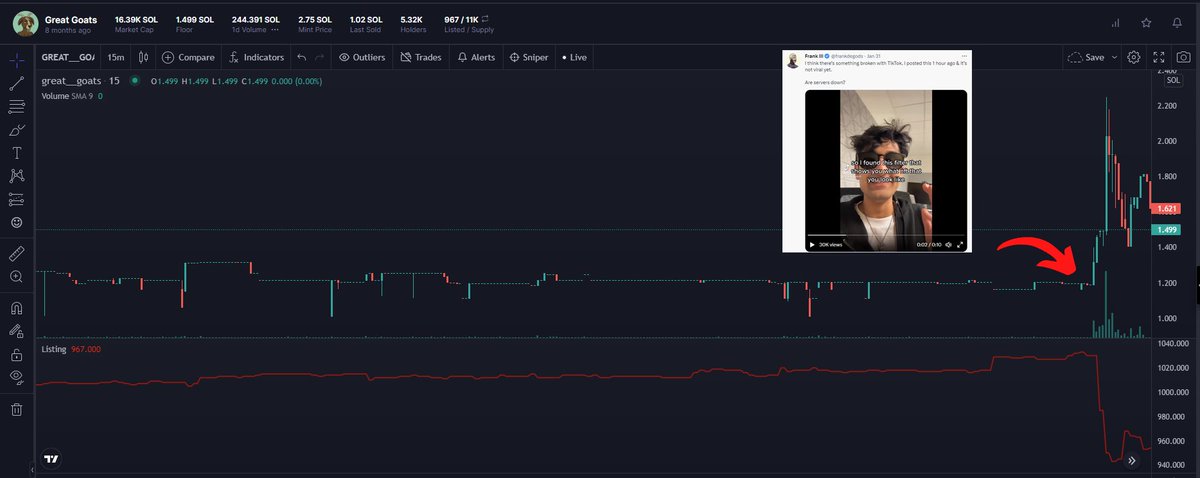Click the header bell notification icon
Image resolution: width=1200 pixels, height=478 pixels.
pyautogui.click(x=1177, y=22)
